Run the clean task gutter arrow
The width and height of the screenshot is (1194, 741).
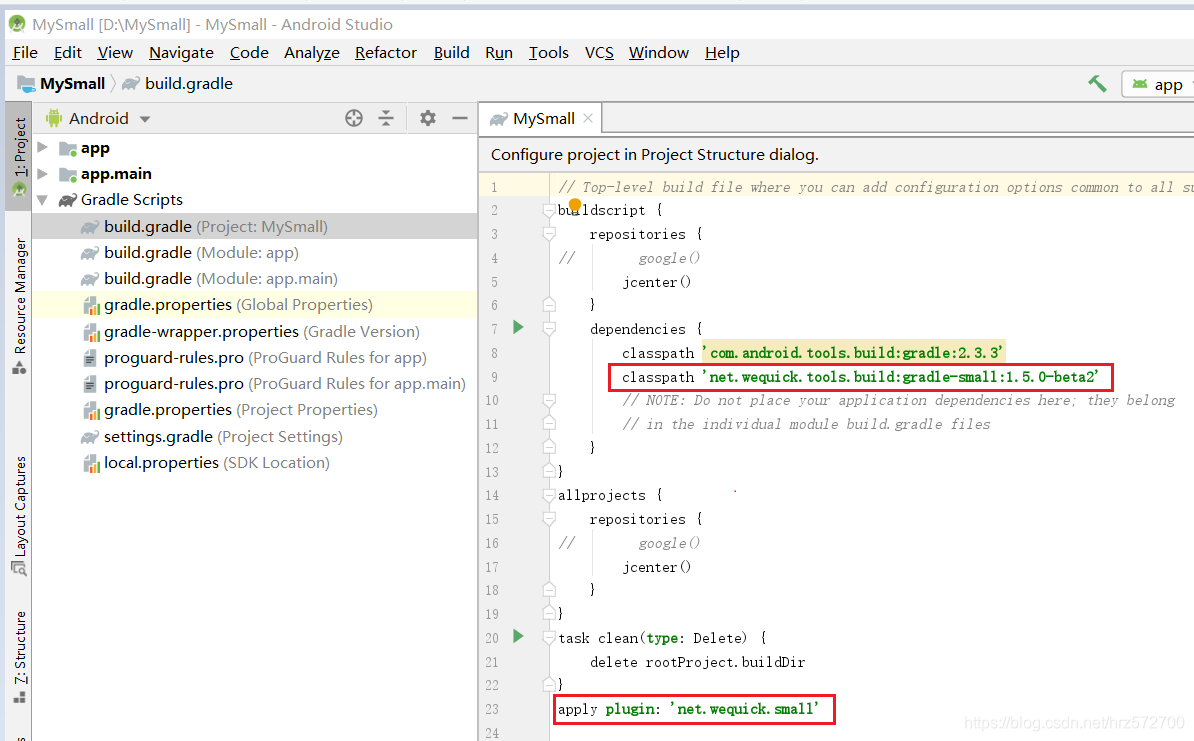coord(518,636)
